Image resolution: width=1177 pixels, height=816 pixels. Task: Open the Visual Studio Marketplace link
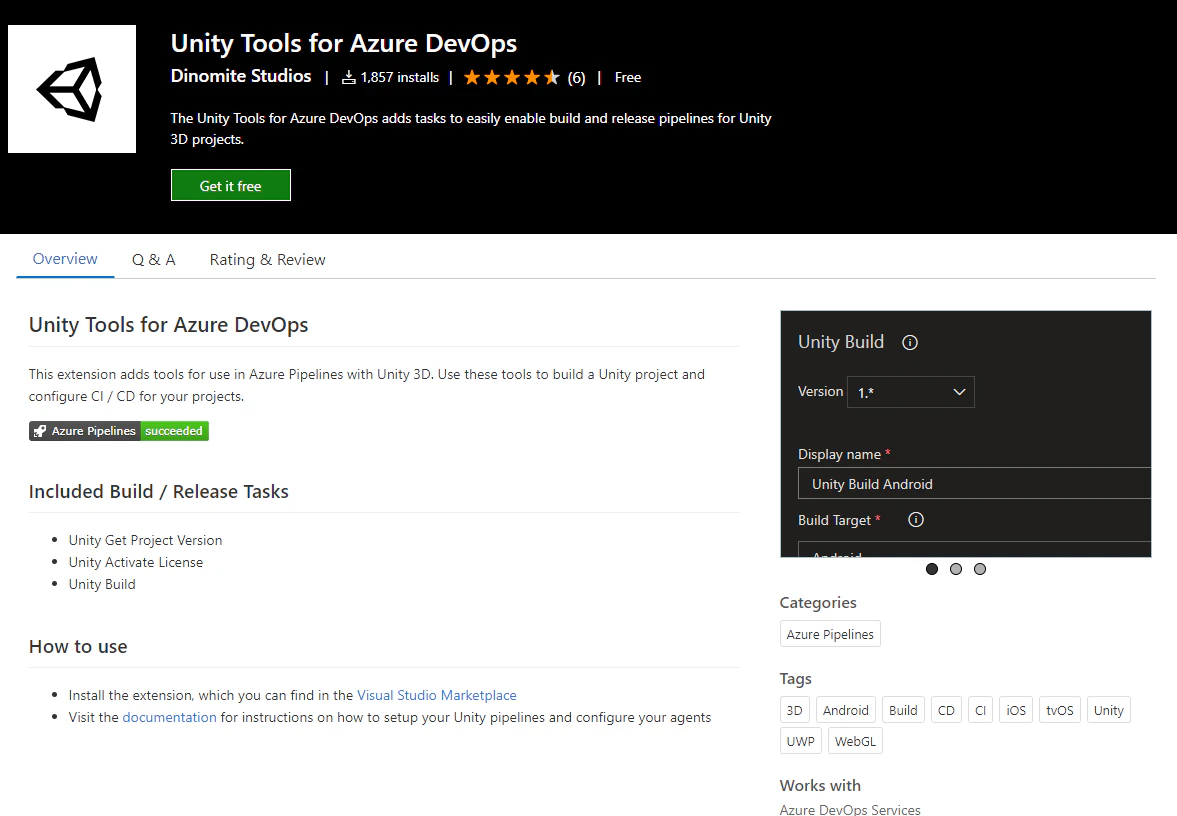437,695
